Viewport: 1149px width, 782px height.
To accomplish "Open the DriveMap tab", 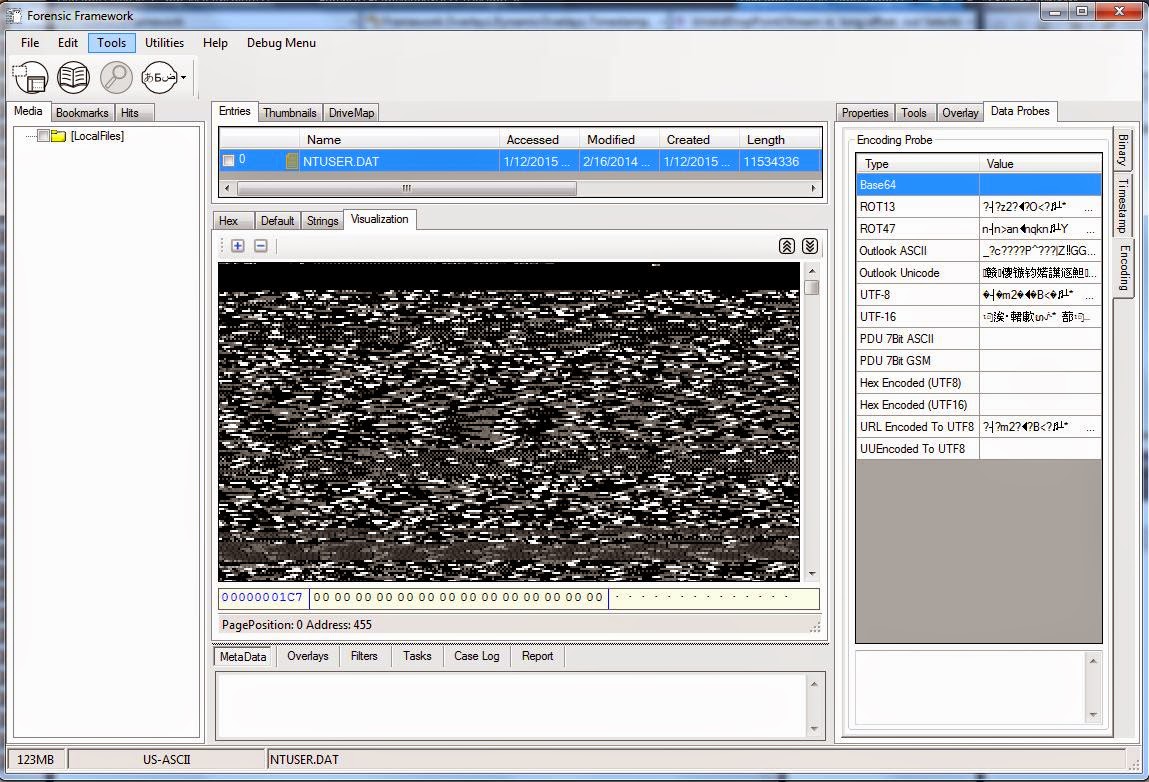I will point(351,113).
